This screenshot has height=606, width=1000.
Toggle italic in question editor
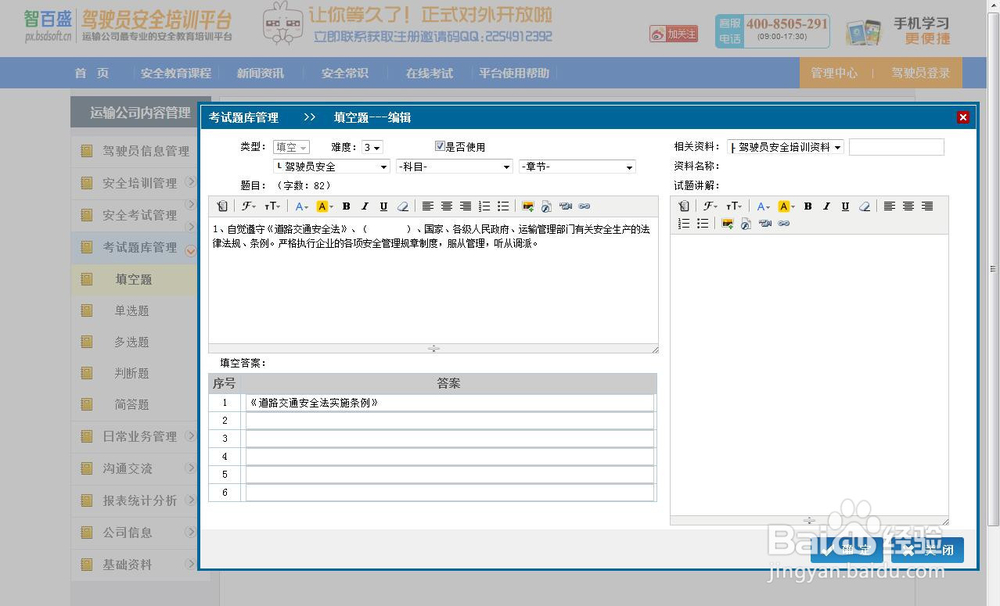pyautogui.click(x=365, y=206)
